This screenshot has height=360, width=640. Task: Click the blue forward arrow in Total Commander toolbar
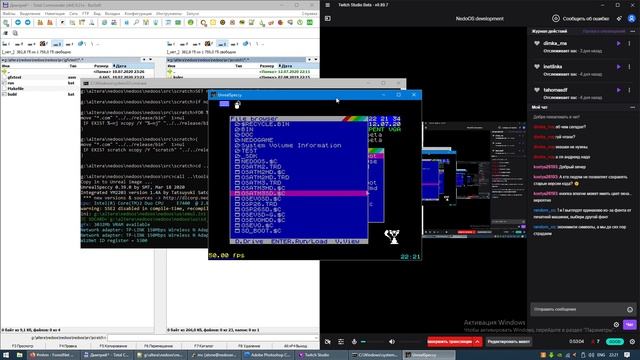pos(27,22)
